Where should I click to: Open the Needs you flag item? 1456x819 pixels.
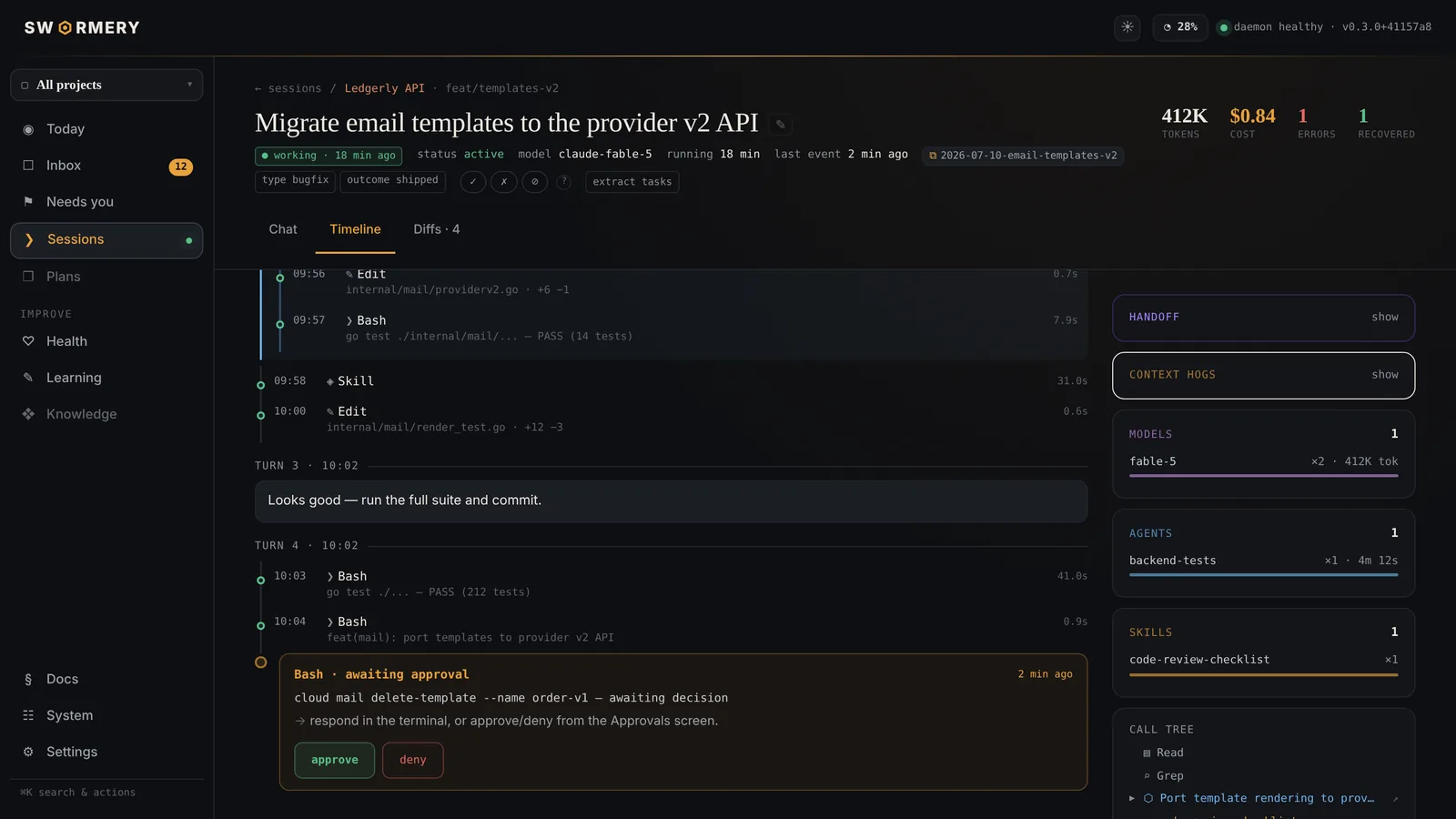pos(106,202)
